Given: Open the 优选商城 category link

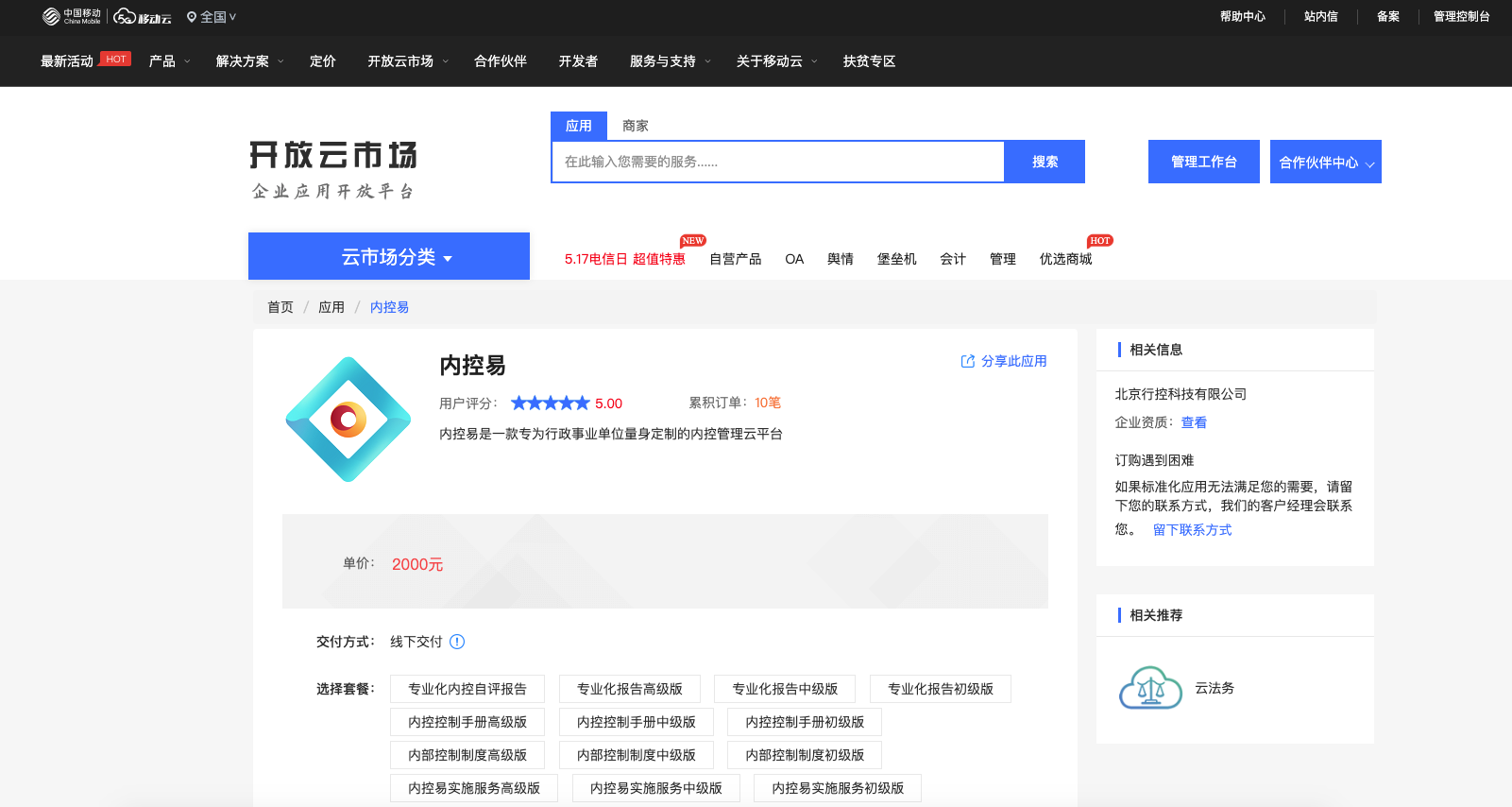Looking at the screenshot, I should point(1066,259).
